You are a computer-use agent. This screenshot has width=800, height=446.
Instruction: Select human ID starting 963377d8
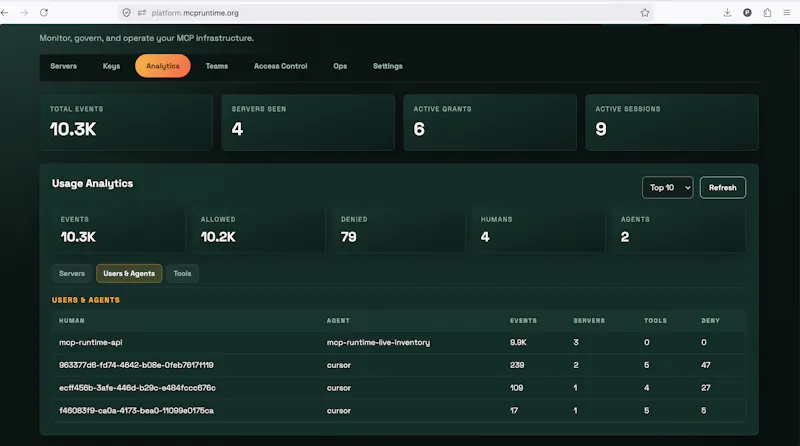click(x=136, y=365)
